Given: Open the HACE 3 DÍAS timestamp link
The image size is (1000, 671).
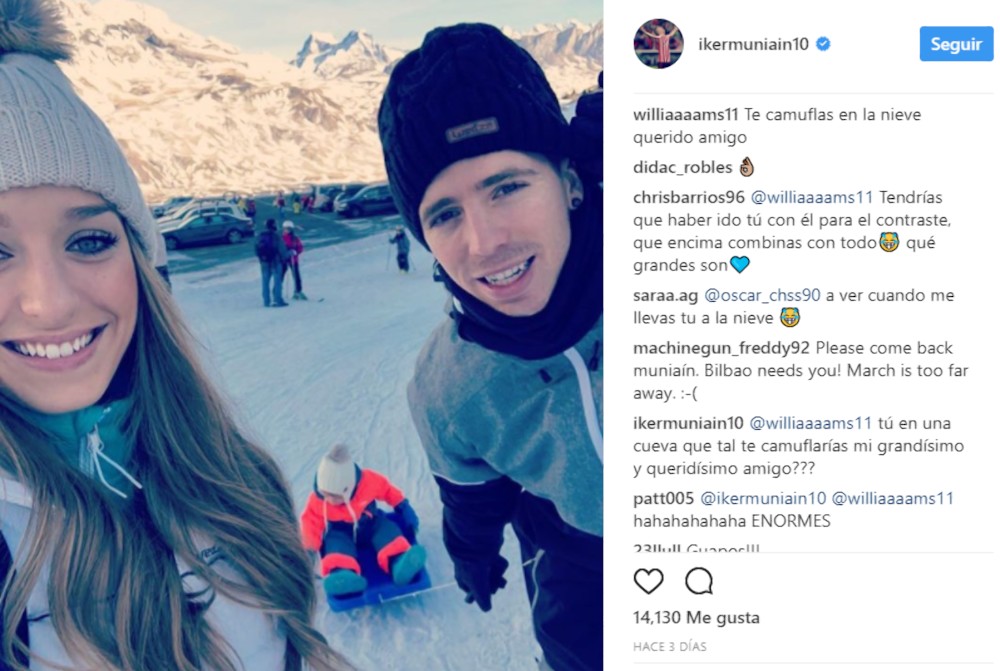Looking at the screenshot, I should (670, 647).
